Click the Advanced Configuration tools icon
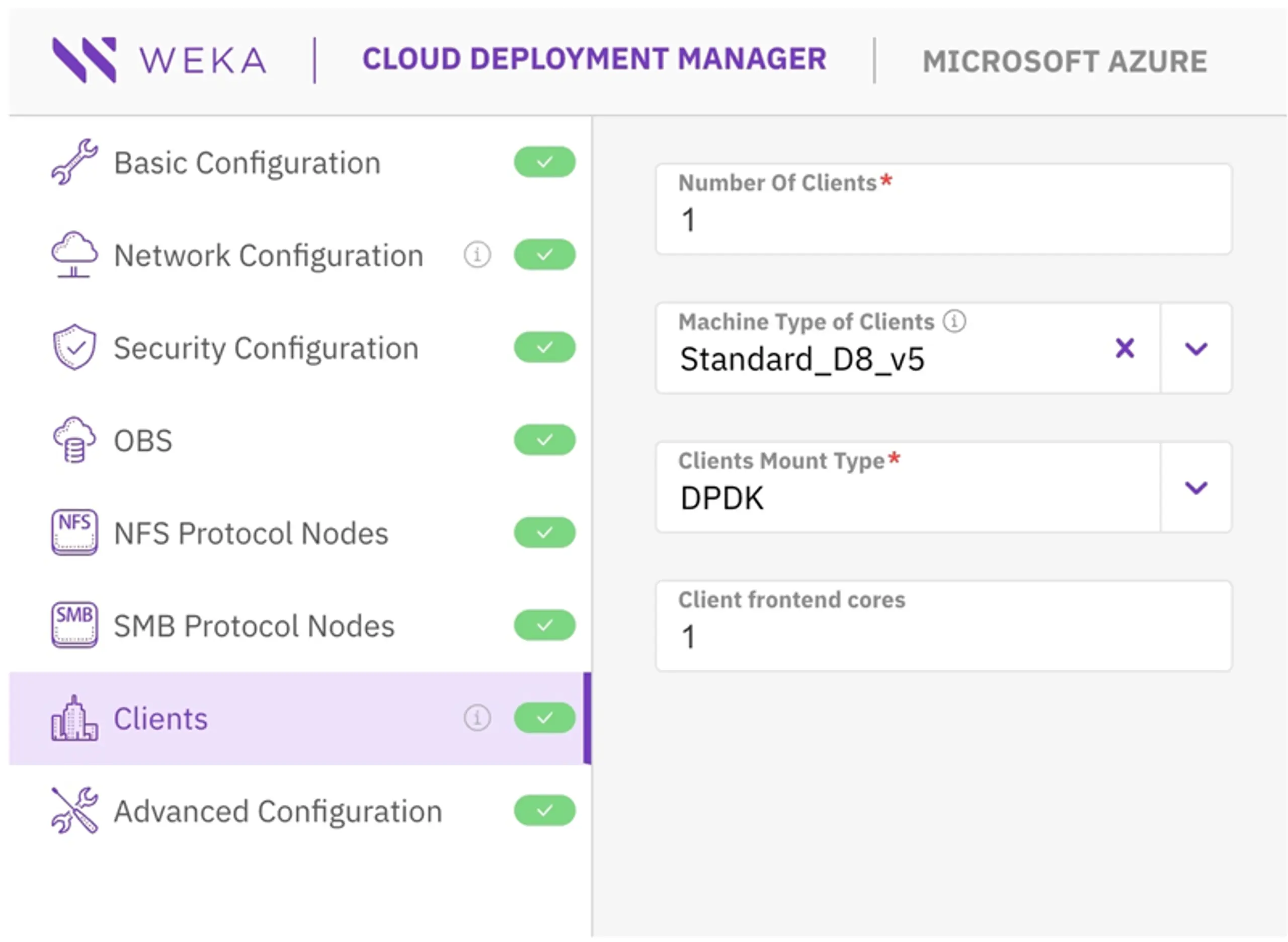This screenshot has width=1288, height=942. pyautogui.click(x=74, y=810)
